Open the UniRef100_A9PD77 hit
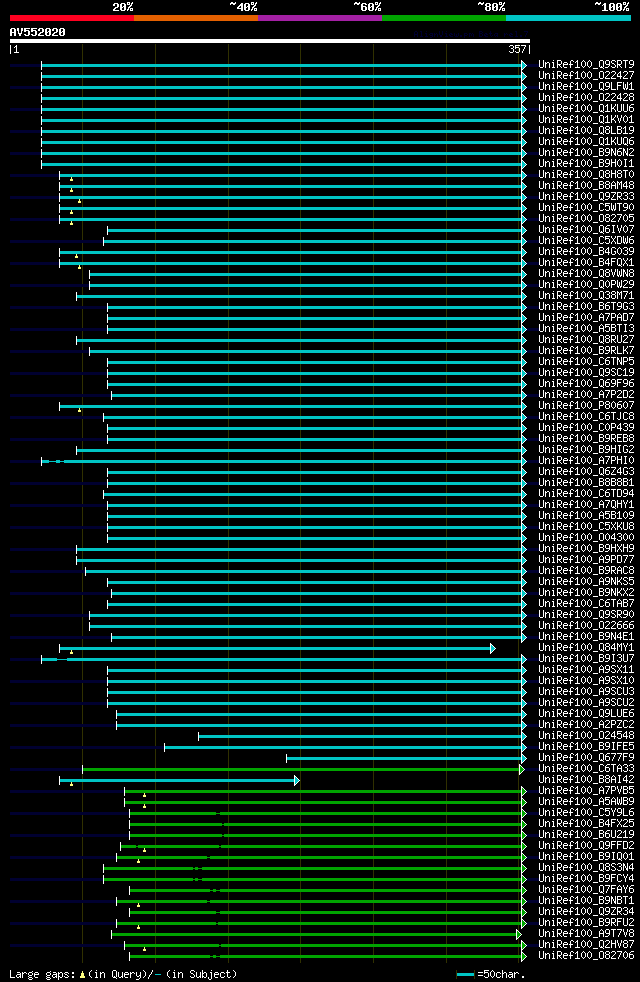640x982 pixels. 586,559
